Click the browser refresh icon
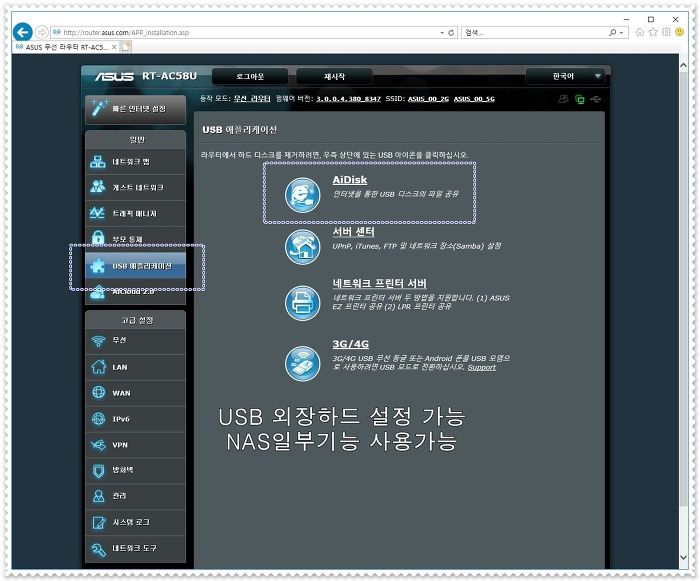The image size is (700, 581). pyautogui.click(x=451, y=33)
